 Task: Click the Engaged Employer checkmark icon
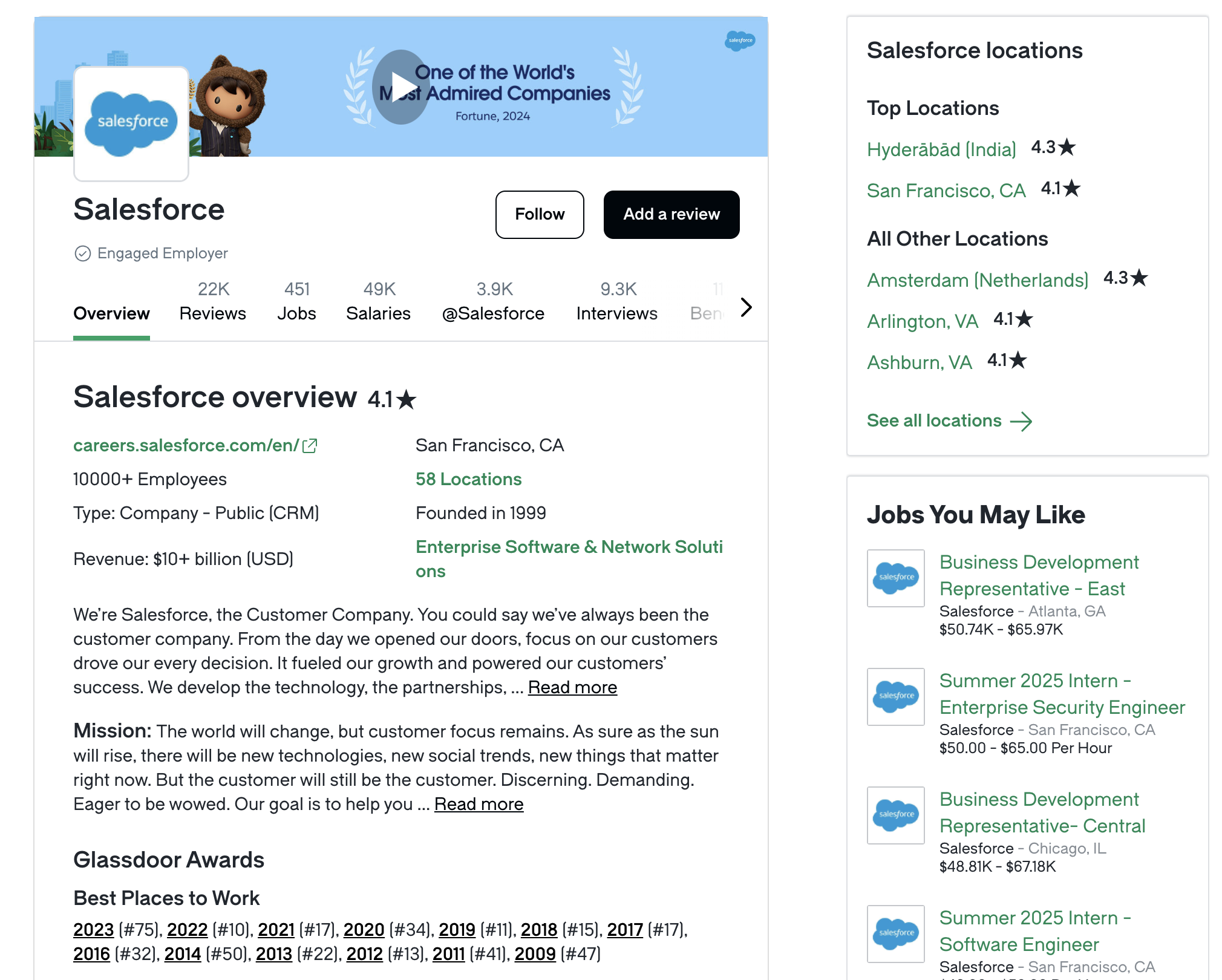coord(82,253)
